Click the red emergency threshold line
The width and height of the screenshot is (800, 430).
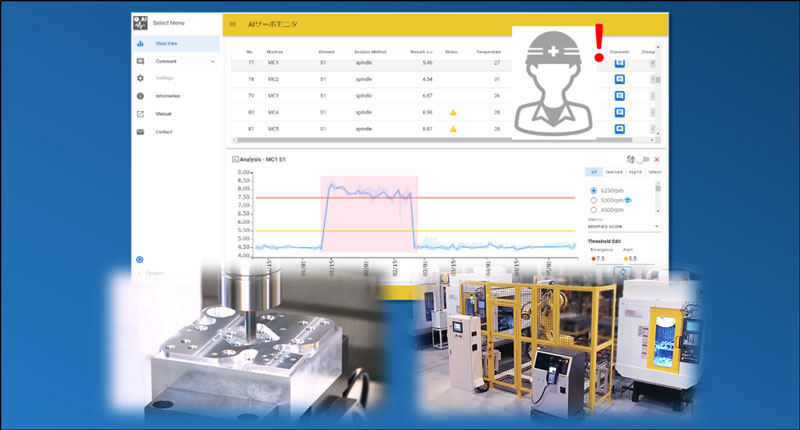pyautogui.click(x=415, y=197)
